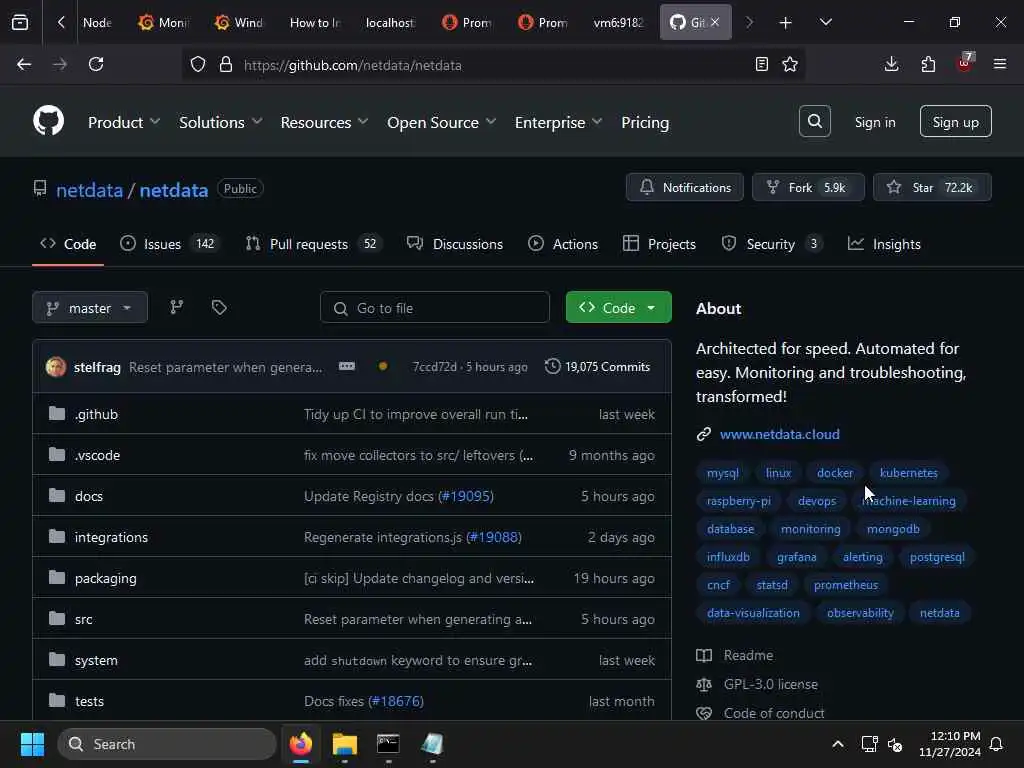Click tracking protection shield icon

click(x=198, y=64)
